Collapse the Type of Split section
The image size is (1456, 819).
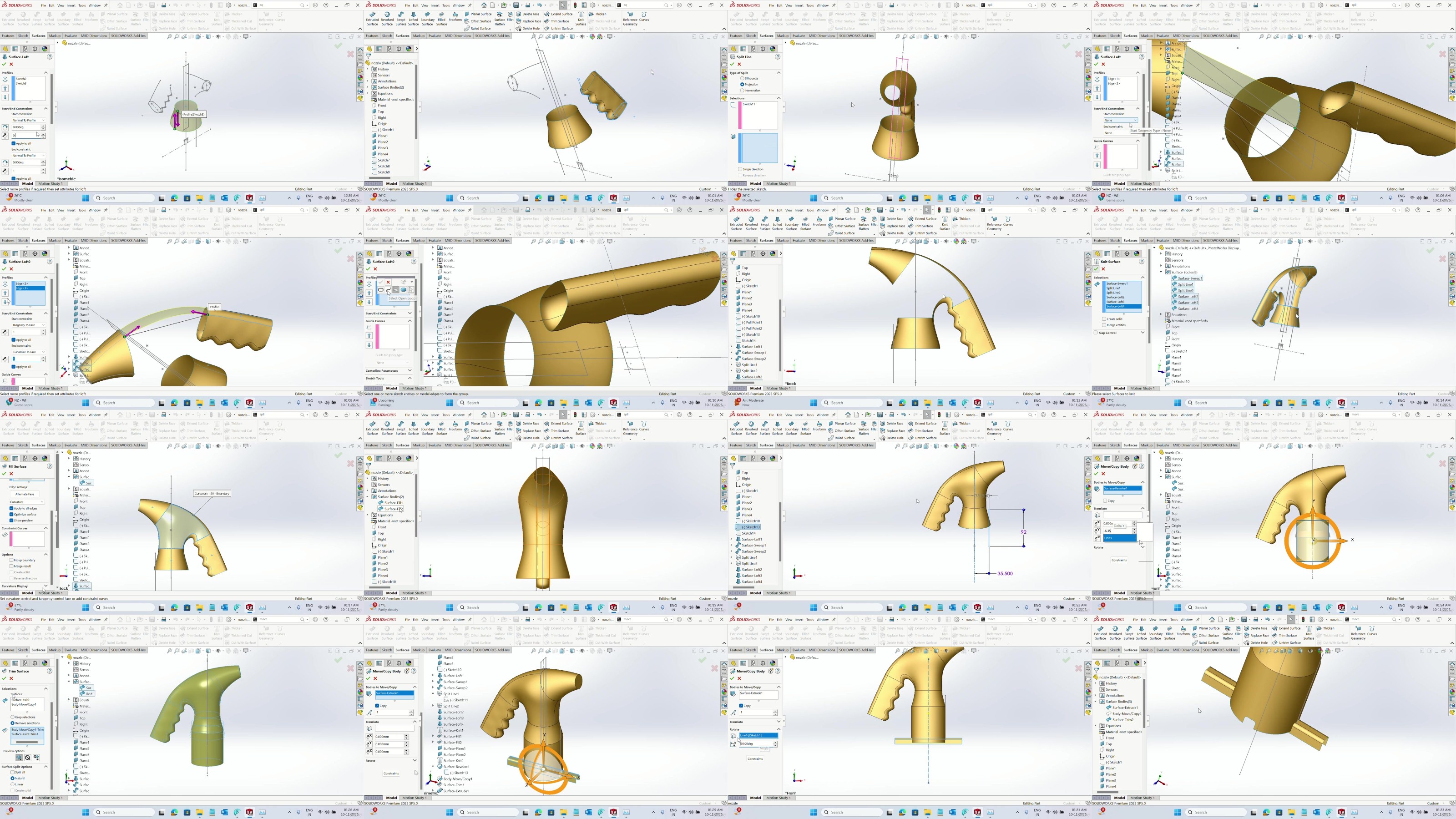coord(779,72)
